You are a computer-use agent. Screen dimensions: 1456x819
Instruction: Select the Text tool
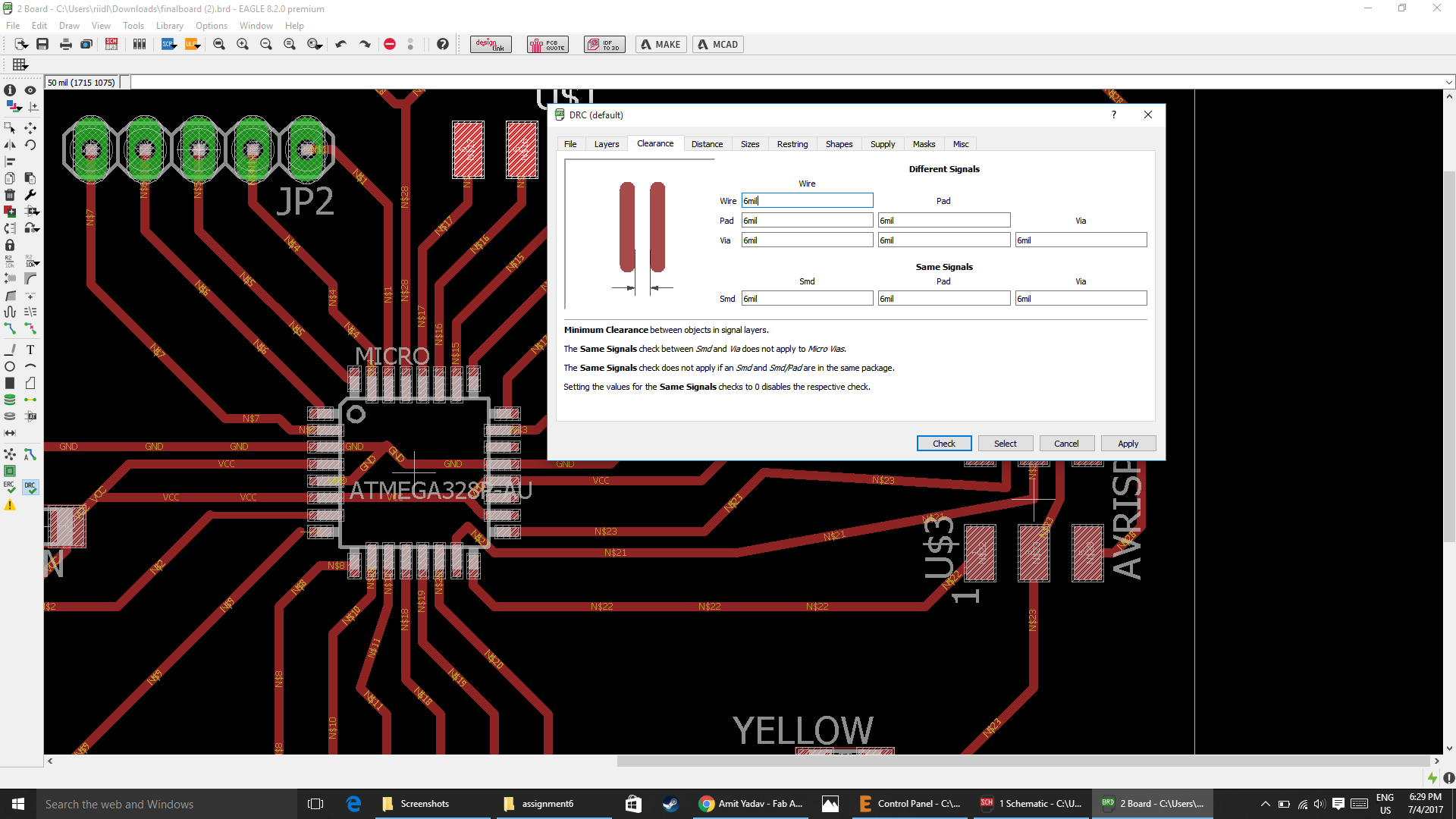coord(30,350)
